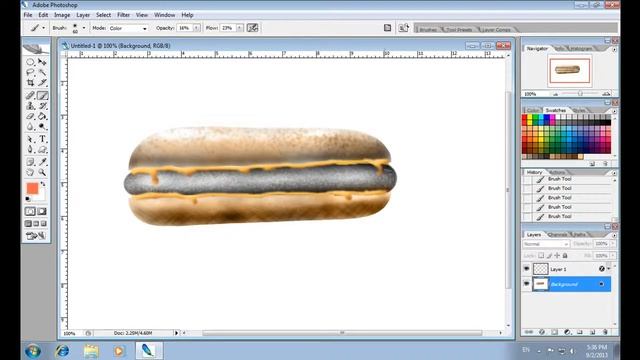This screenshot has height=360, width=640.
Task: Select the Dodge tool
Action: coord(42,127)
